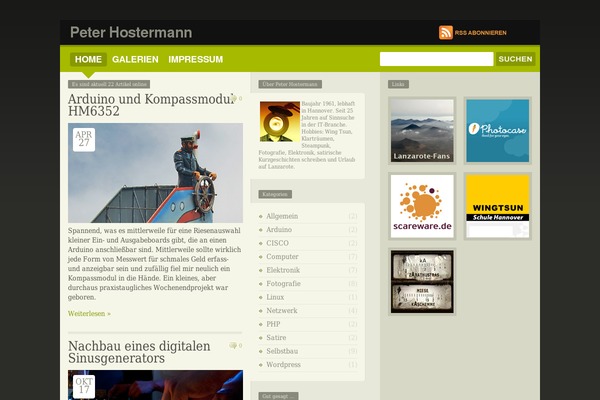Select the Linux category
Screen dimensions: 600x400
(275, 297)
